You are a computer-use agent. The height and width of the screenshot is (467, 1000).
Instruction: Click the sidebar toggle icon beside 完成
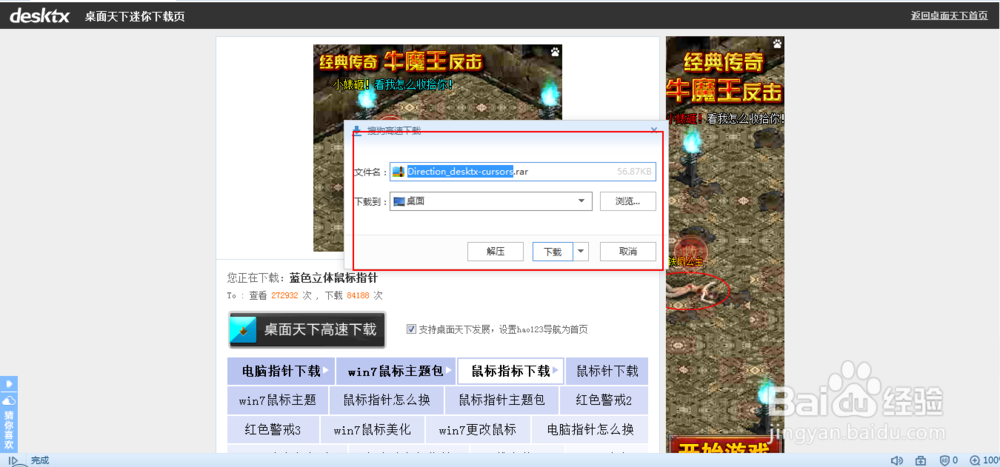13,460
